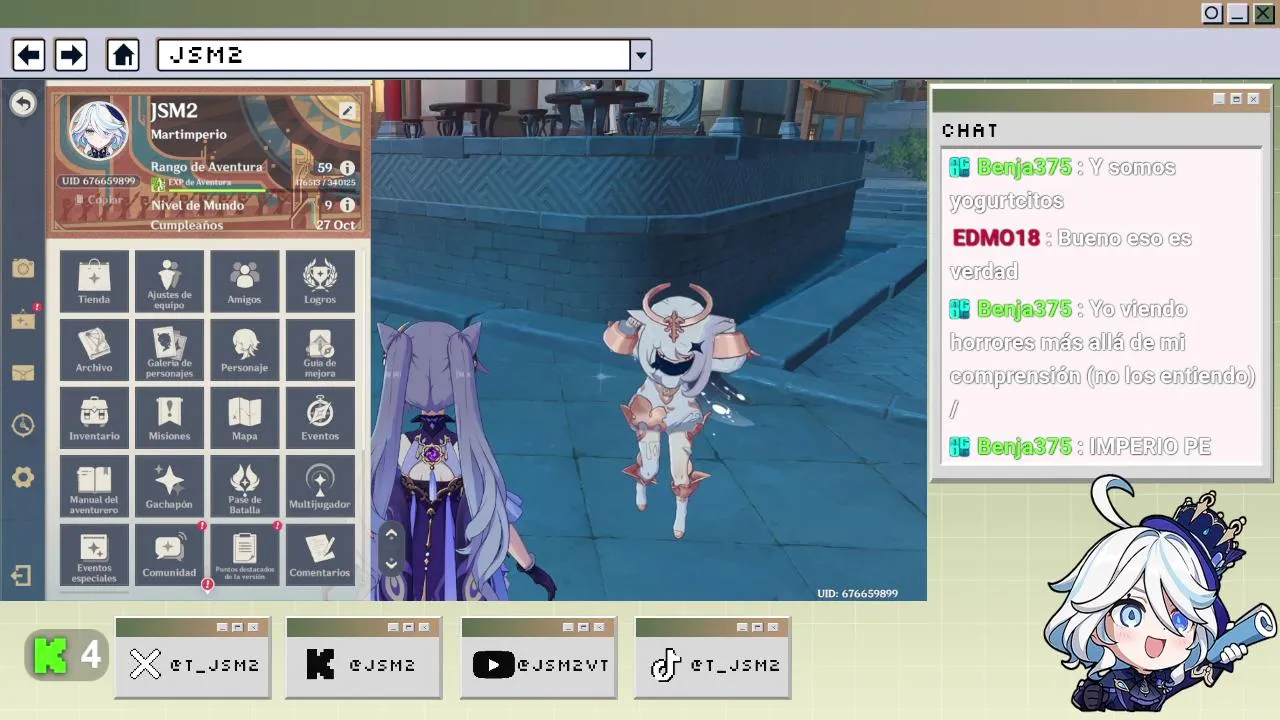The image size is (1280, 720).
Task: Expand the JSM2 address bar dropdown
Action: pyautogui.click(x=641, y=55)
